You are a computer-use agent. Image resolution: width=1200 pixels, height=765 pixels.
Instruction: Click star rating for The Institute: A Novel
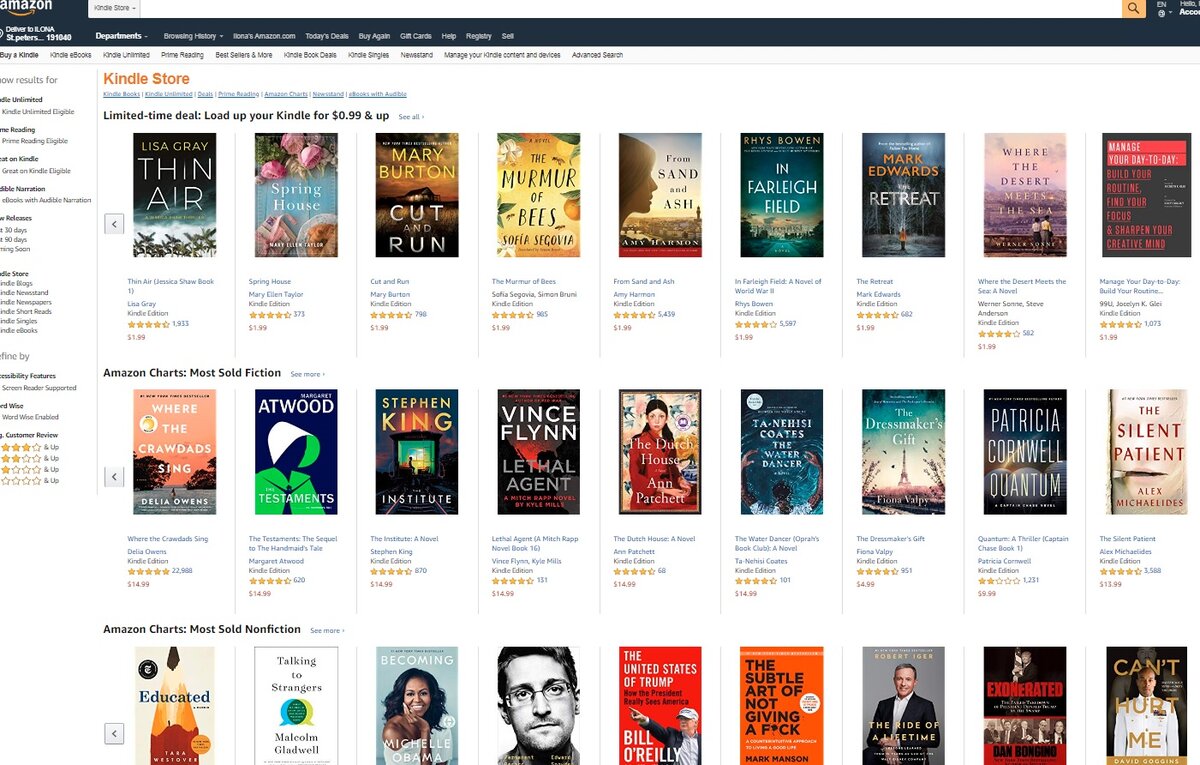tap(391, 571)
